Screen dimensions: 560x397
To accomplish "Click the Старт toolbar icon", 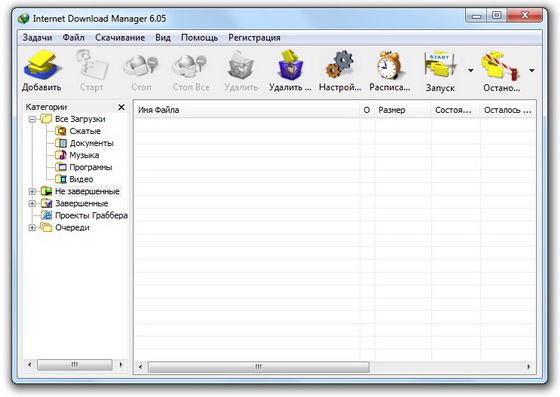I will (x=92, y=65).
